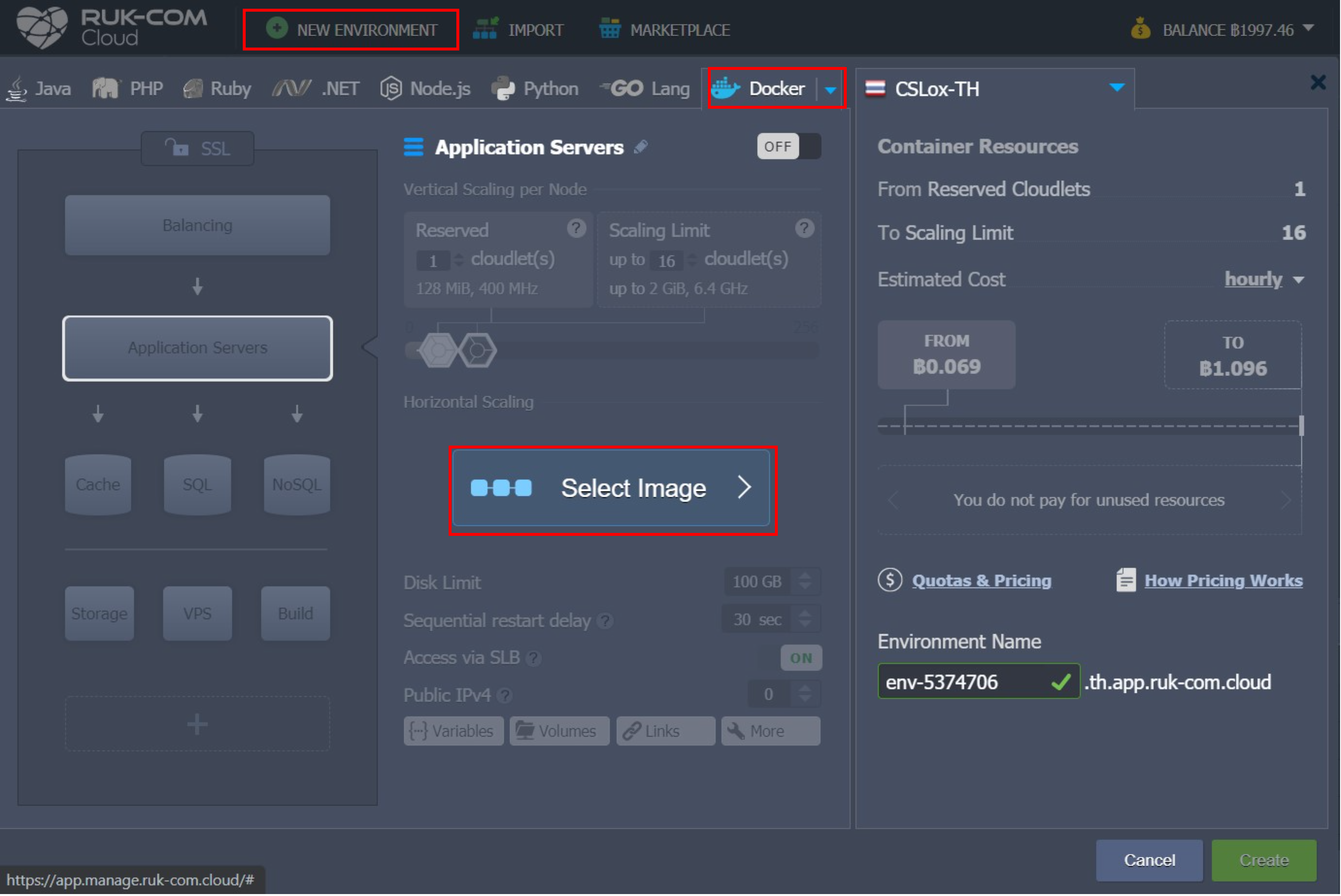Click the Environment Name input field
Viewport: 1341px width, 896px height.
[978, 682]
